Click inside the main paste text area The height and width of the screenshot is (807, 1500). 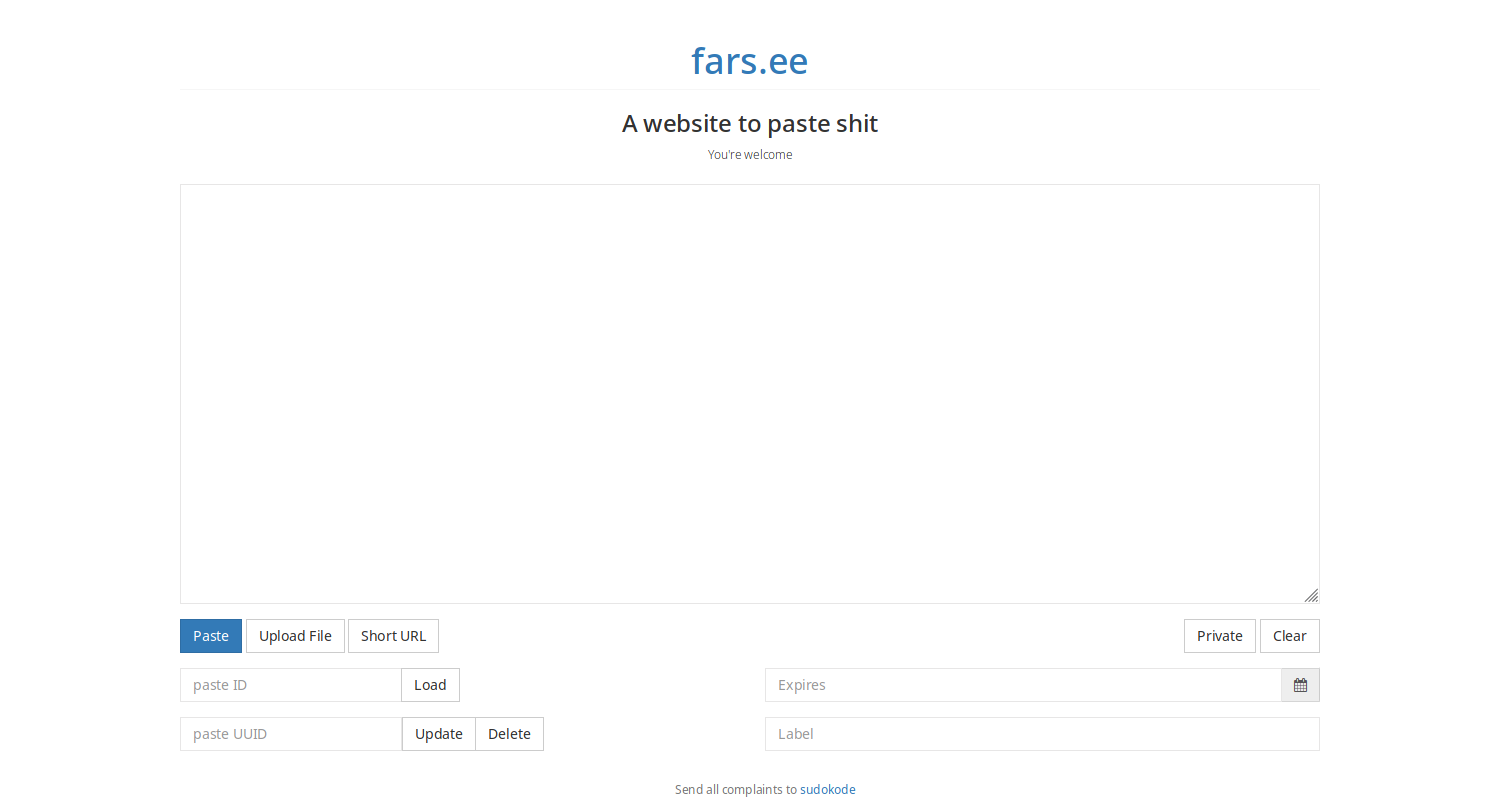pos(749,393)
